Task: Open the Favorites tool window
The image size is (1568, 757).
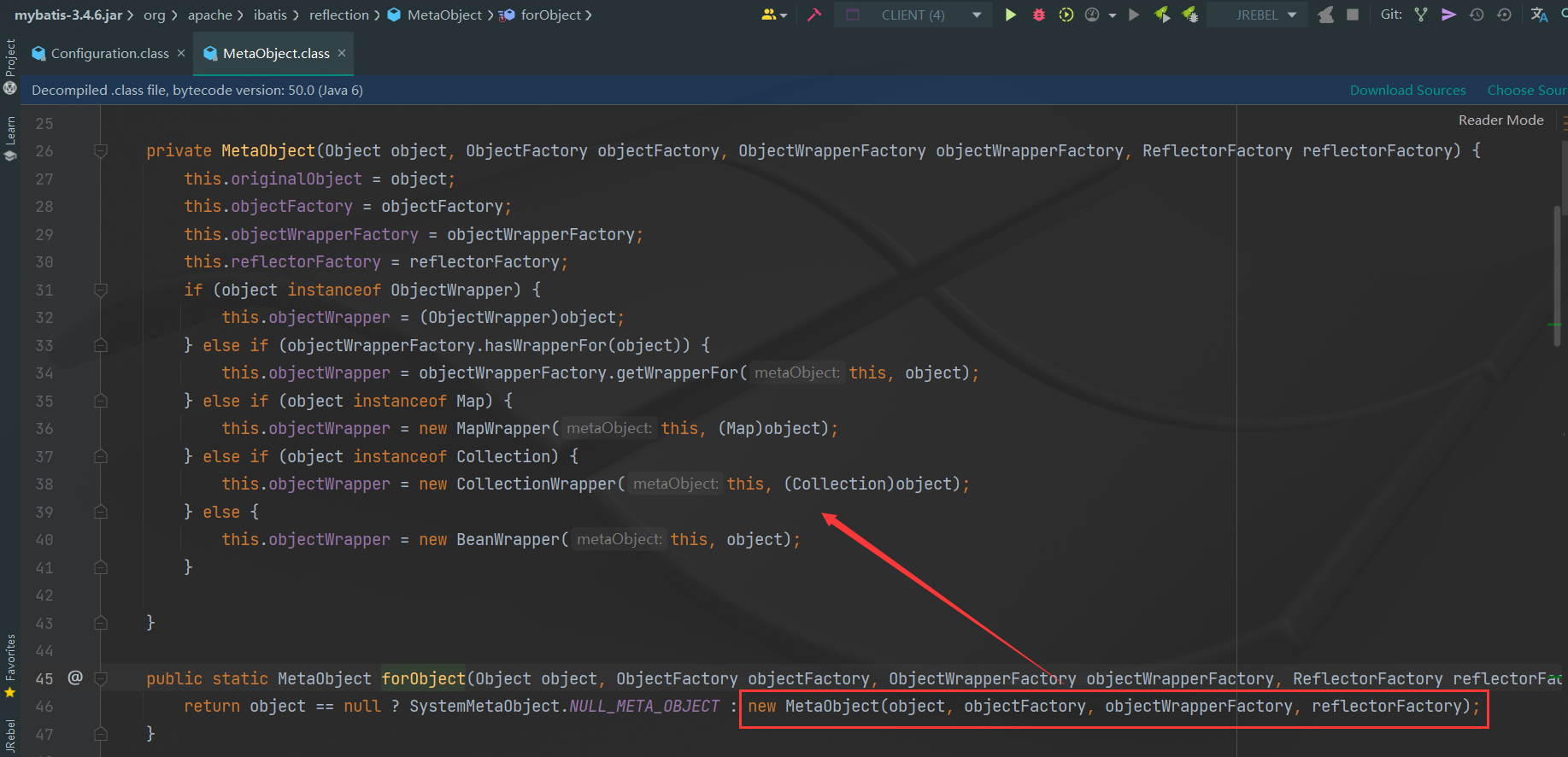Action: point(10,666)
